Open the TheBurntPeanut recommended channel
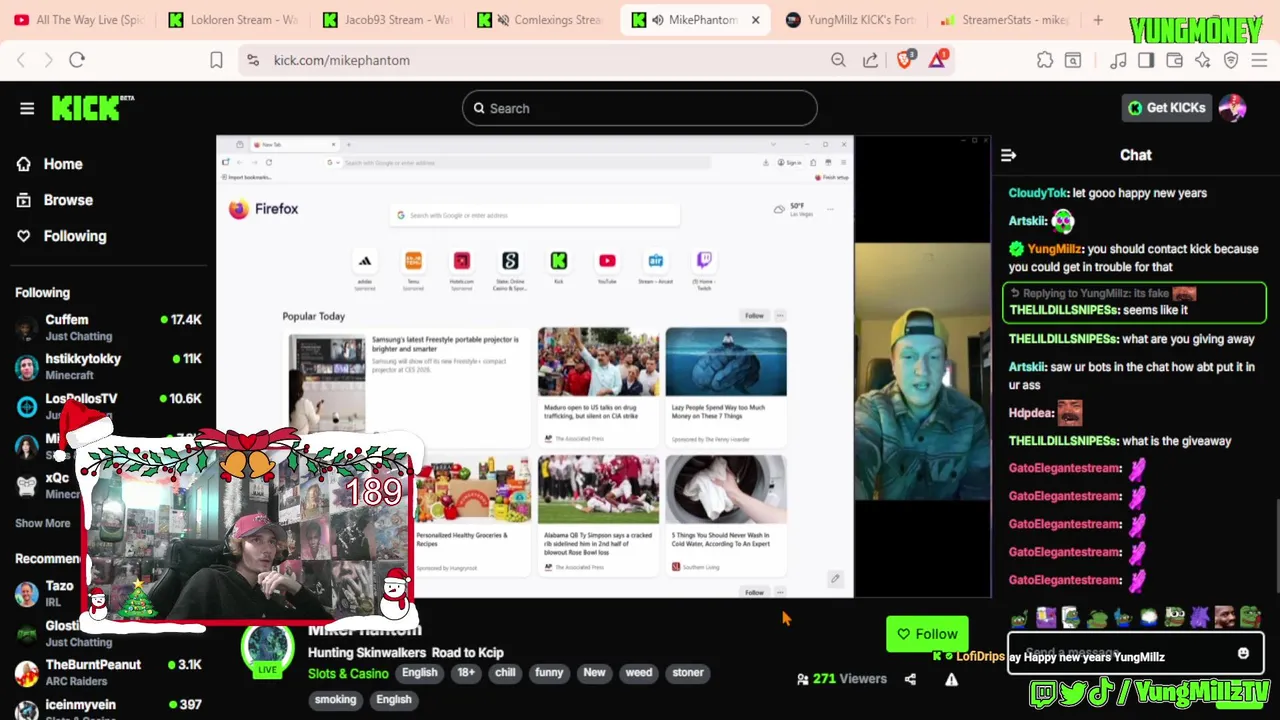Image resolution: width=1280 pixels, height=720 pixels. tap(108, 672)
